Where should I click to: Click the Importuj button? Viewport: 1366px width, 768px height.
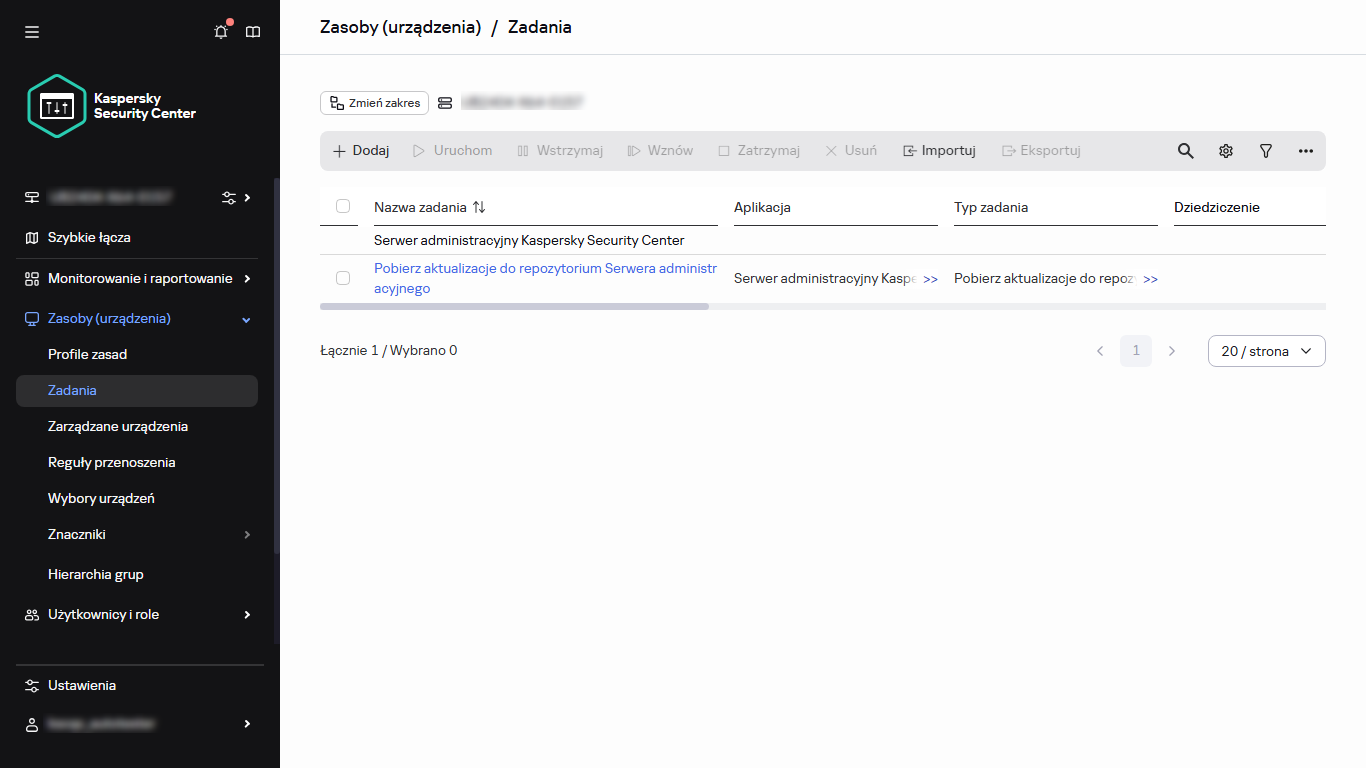pos(938,150)
